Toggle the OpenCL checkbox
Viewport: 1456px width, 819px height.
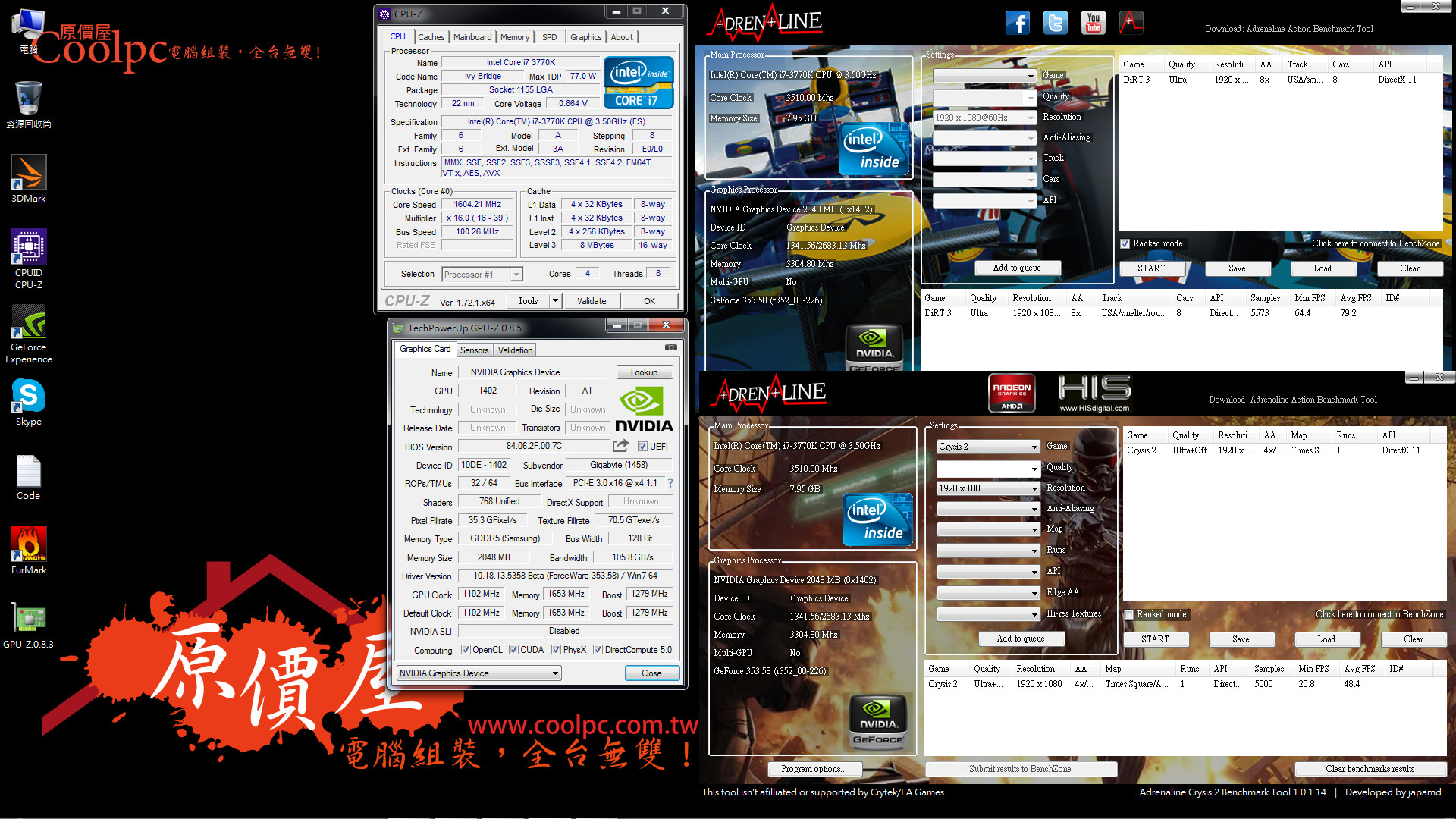pyautogui.click(x=466, y=650)
